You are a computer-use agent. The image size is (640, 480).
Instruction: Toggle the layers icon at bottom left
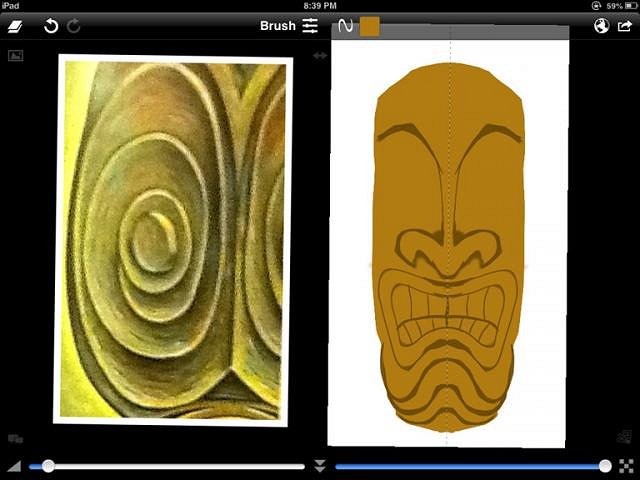15,438
